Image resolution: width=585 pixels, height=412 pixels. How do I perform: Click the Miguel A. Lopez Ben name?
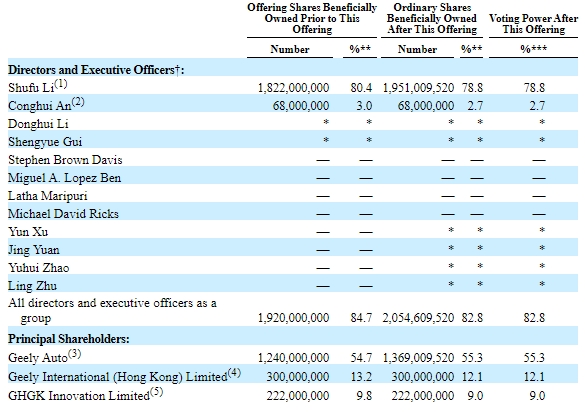click(x=65, y=178)
